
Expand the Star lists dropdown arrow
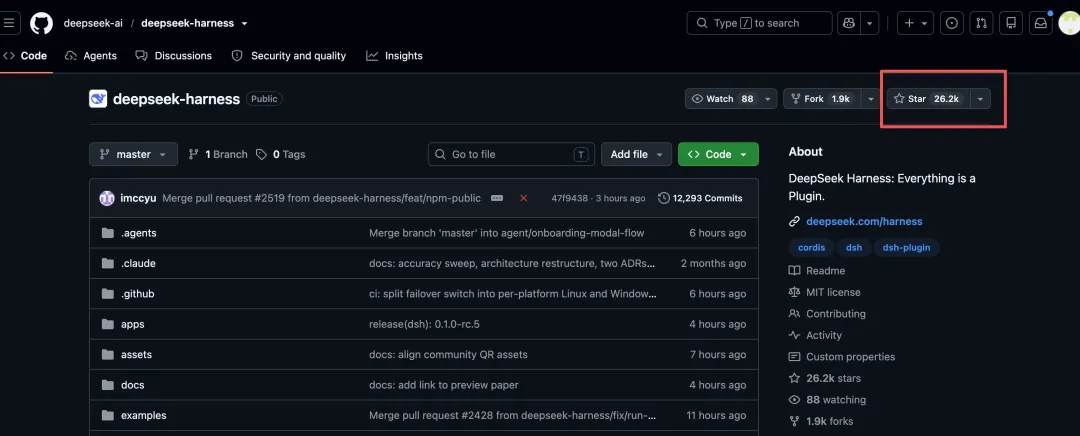pyautogui.click(x=981, y=98)
